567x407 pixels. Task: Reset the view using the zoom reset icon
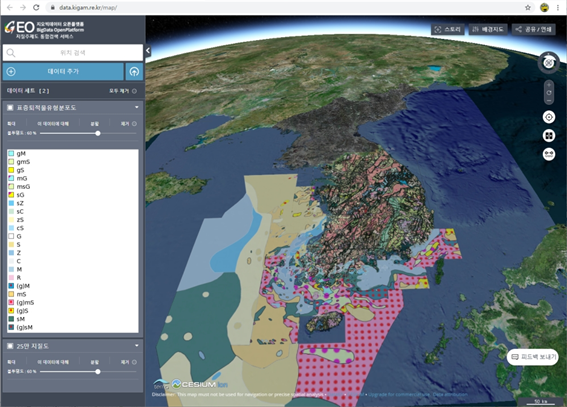coord(549,93)
